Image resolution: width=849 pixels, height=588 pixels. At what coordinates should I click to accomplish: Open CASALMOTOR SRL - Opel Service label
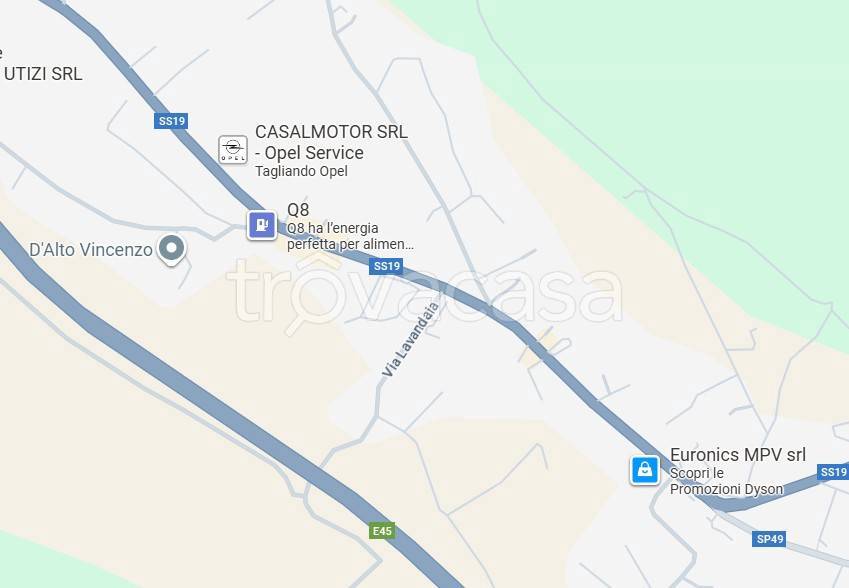pos(331,142)
